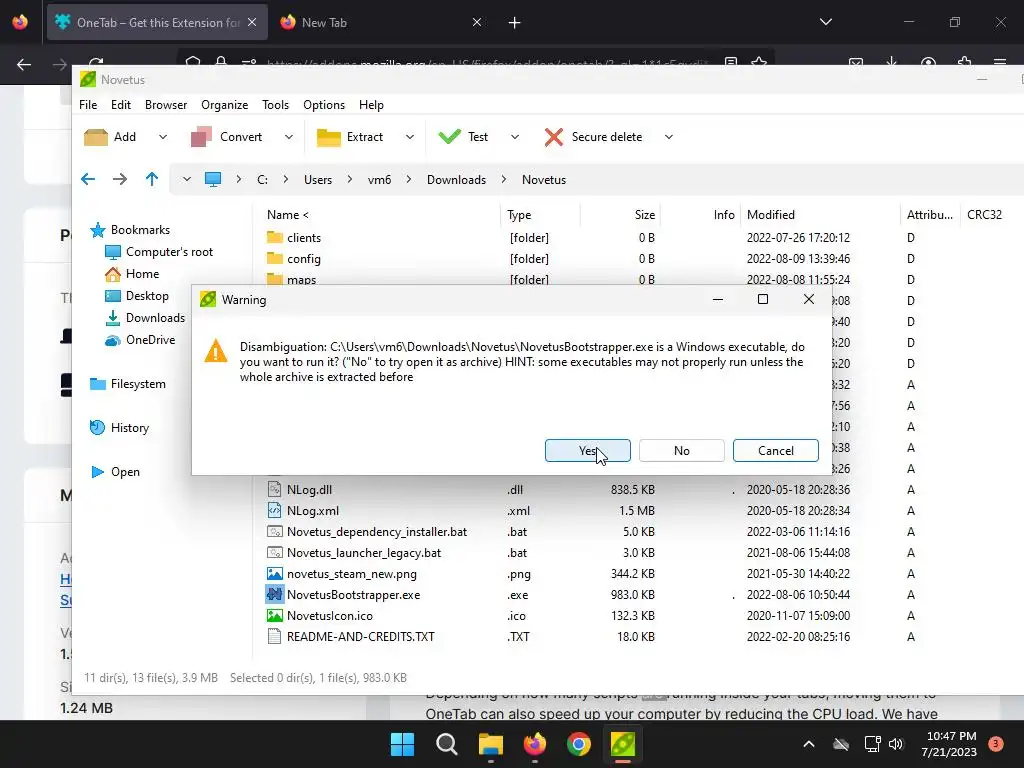Go forward with the right arrow navigation icon
This screenshot has height=768, width=1024.
coord(120,179)
